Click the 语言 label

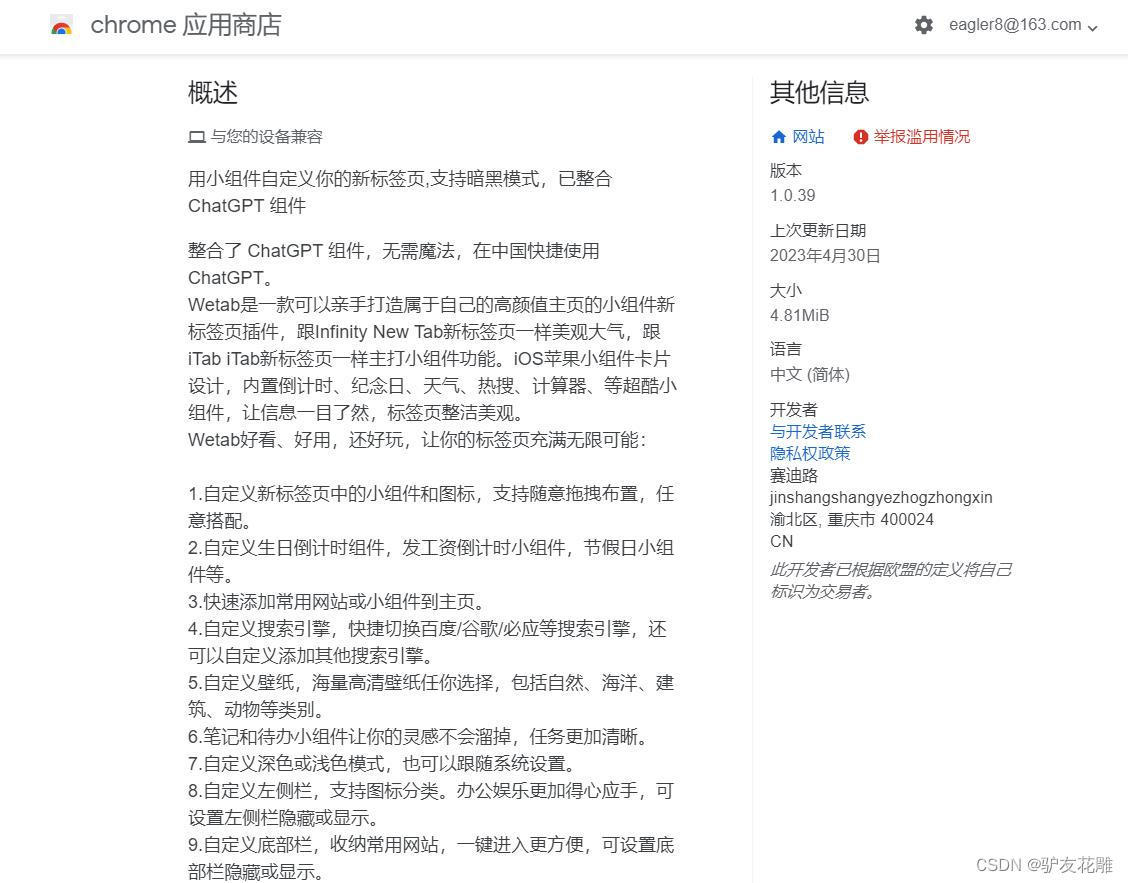pyautogui.click(x=786, y=350)
